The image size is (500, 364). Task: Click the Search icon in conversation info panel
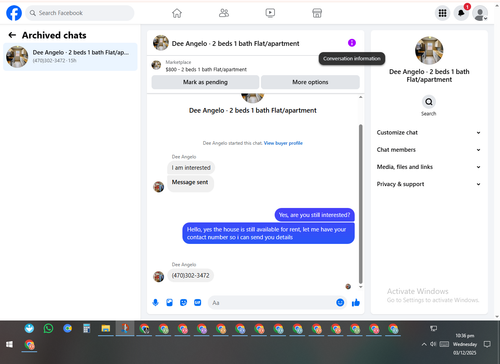click(x=429, y=102)
